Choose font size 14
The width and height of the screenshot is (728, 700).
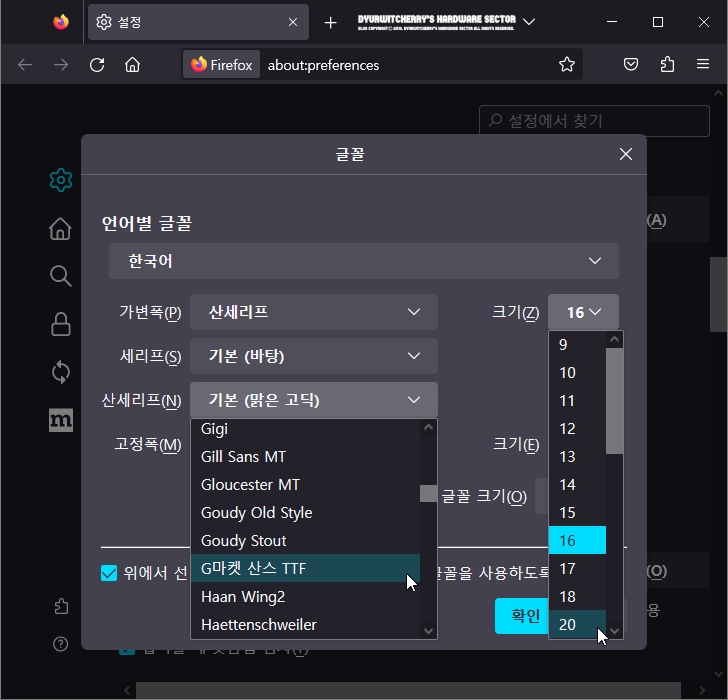click(578, 484)
